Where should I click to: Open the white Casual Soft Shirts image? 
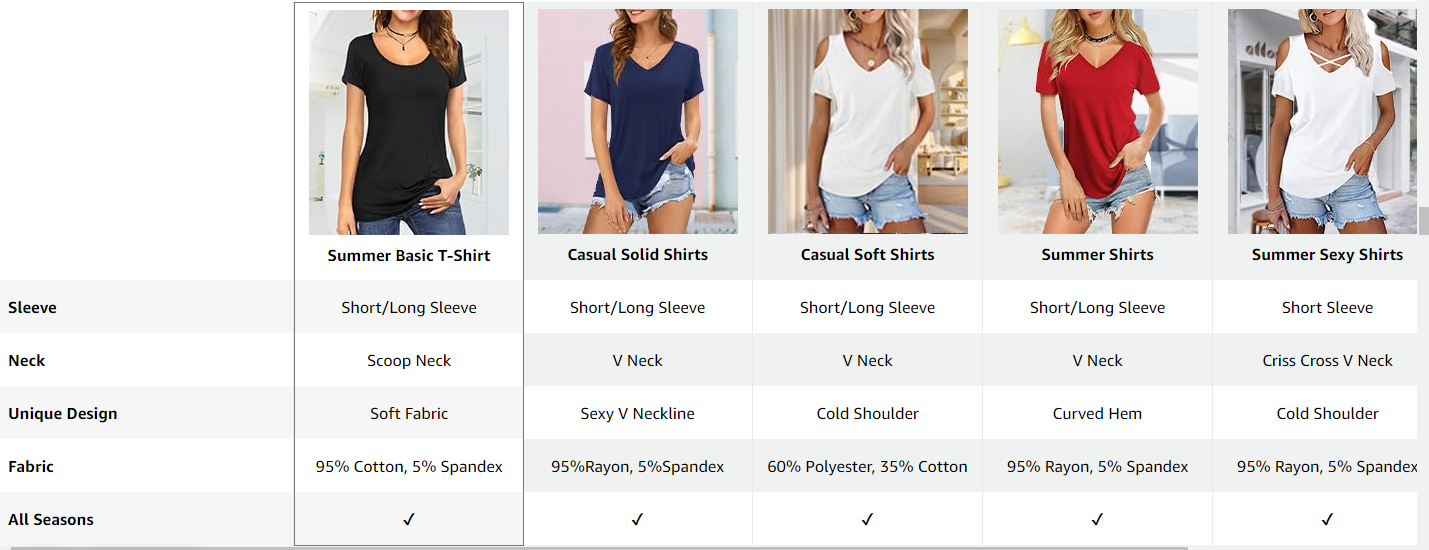click(868, 122)
